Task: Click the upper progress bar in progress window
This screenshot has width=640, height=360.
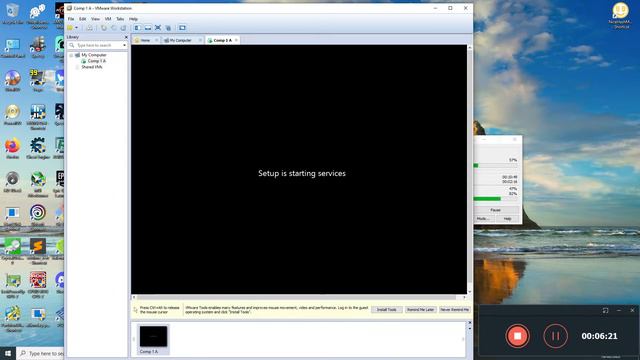Action: pyautogui.click(x=496, y=166)
